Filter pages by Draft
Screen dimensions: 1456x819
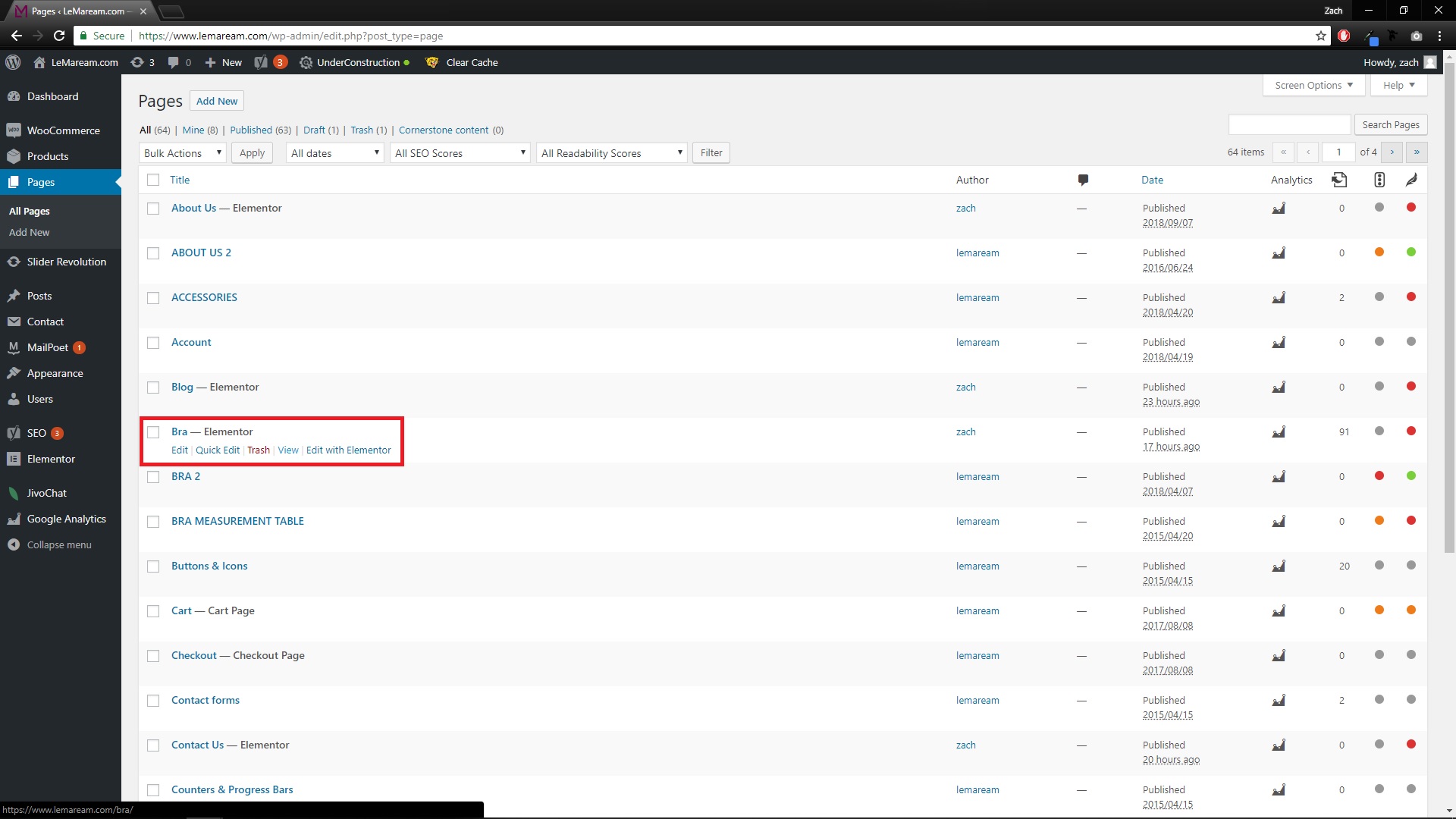314,130
